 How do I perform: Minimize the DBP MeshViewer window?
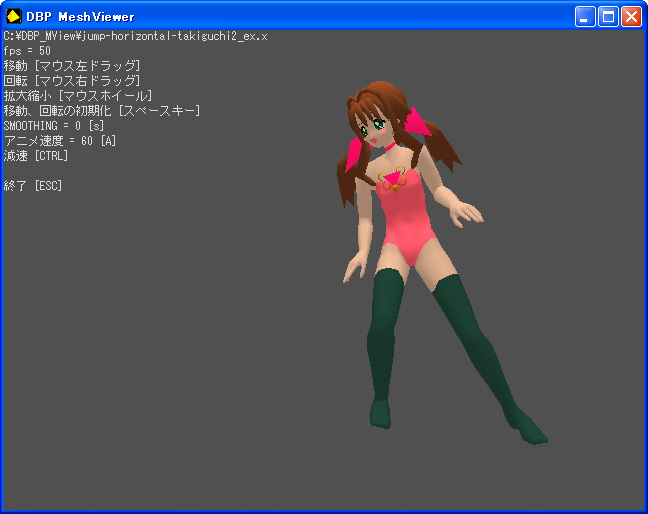(x=585, y=17)
